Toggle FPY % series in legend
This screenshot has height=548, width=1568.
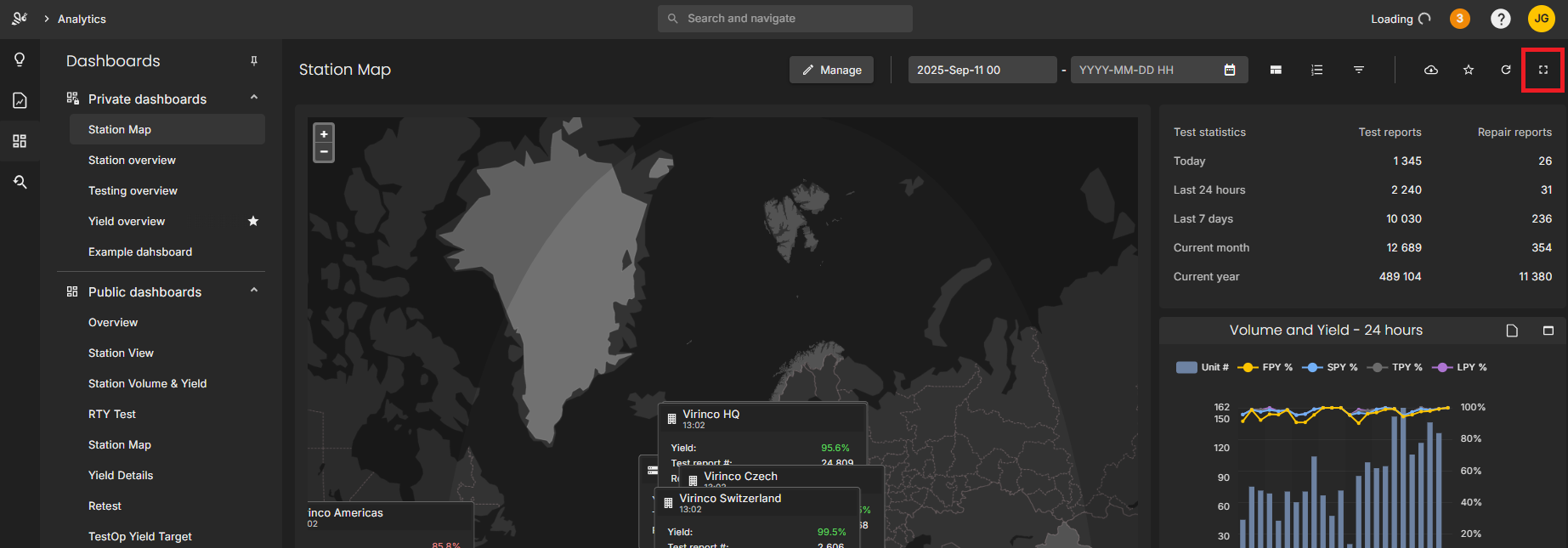point(1265,367)
